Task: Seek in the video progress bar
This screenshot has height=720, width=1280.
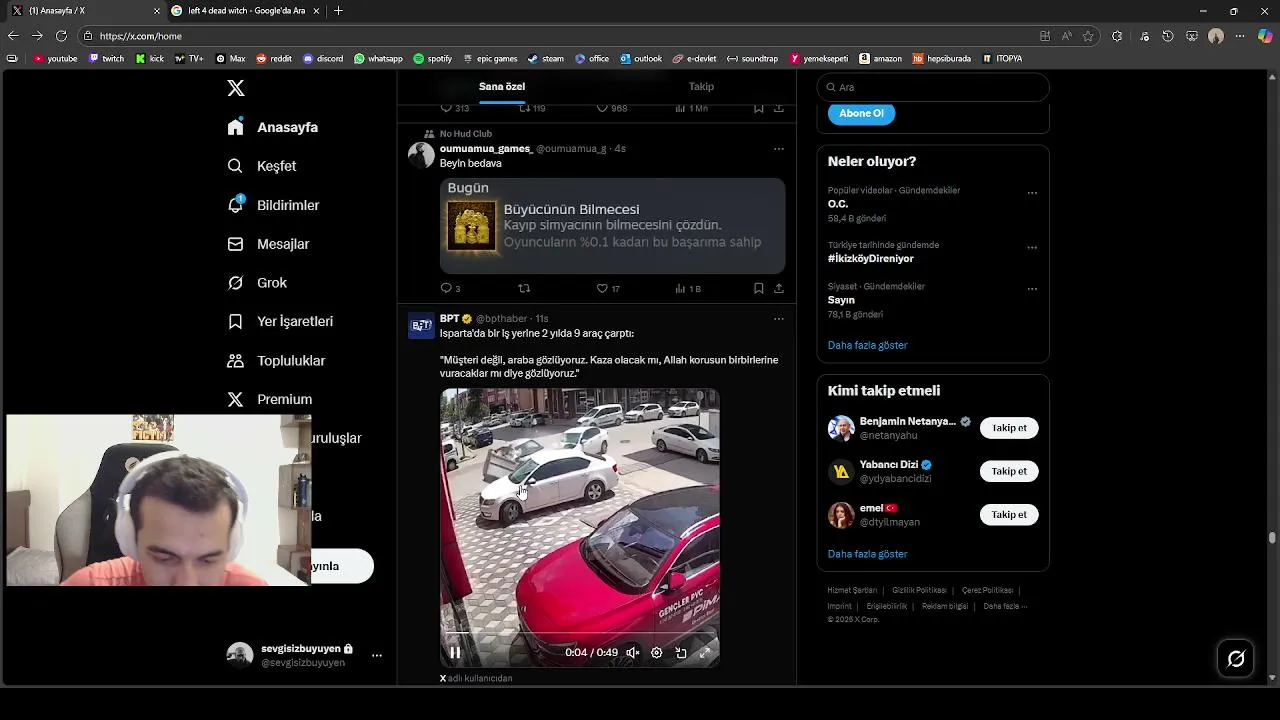Action: click(579, 635)
